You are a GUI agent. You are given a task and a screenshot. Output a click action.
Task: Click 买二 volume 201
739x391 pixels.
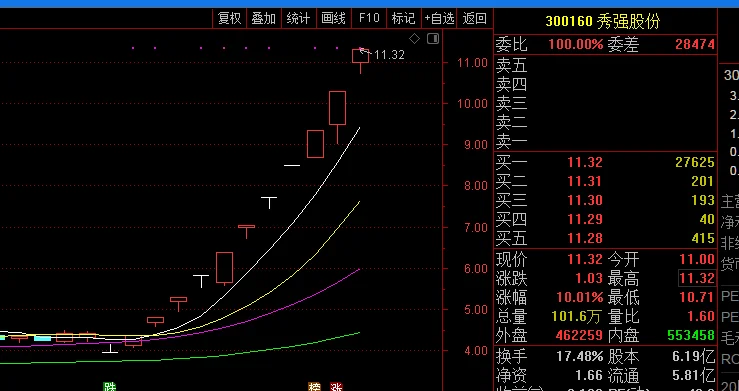703,181
